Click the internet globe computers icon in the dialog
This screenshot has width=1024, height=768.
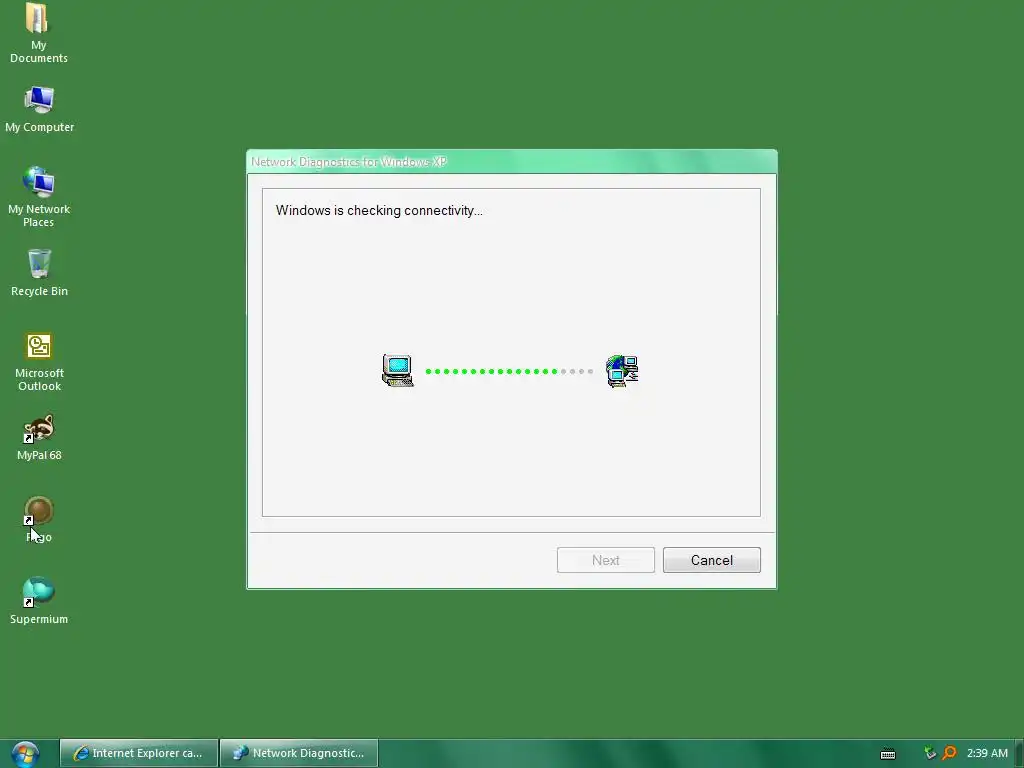[x=622, y=371]
